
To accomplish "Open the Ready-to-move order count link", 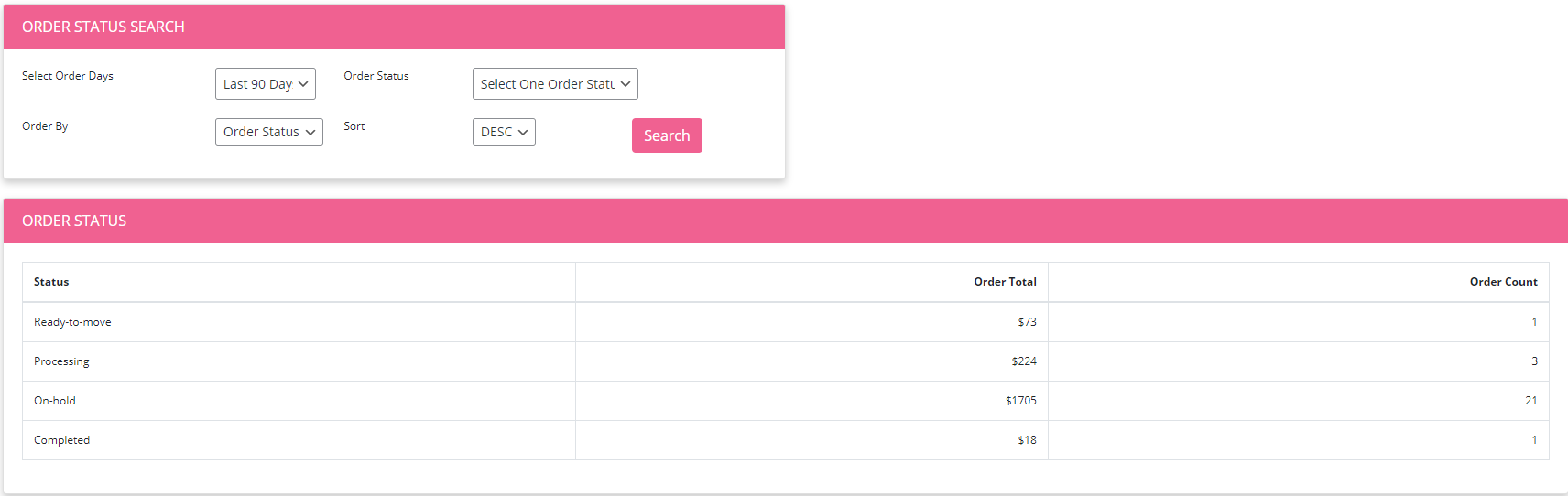I will (1534, 322).
